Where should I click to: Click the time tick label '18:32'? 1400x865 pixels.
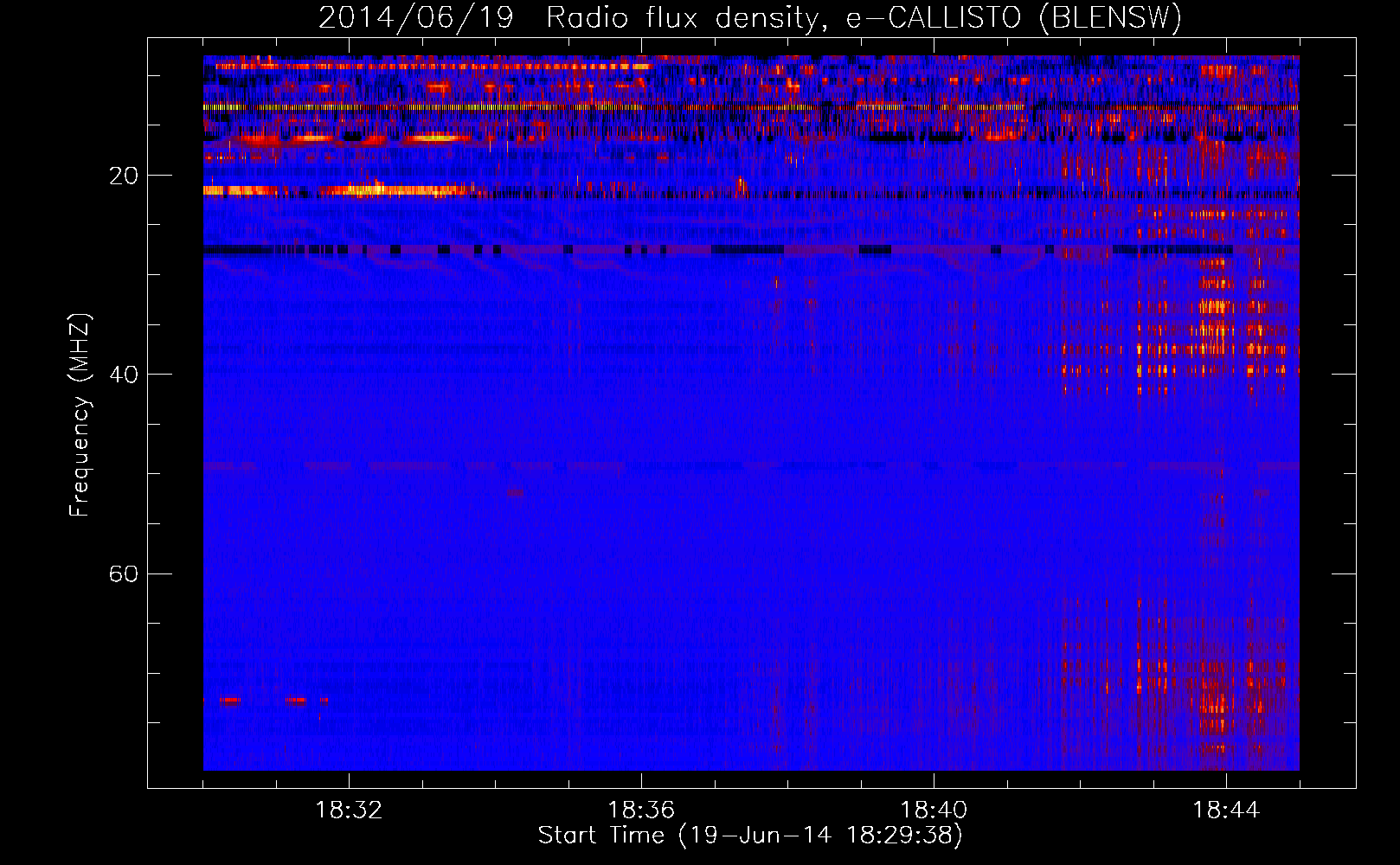[349, 811]
